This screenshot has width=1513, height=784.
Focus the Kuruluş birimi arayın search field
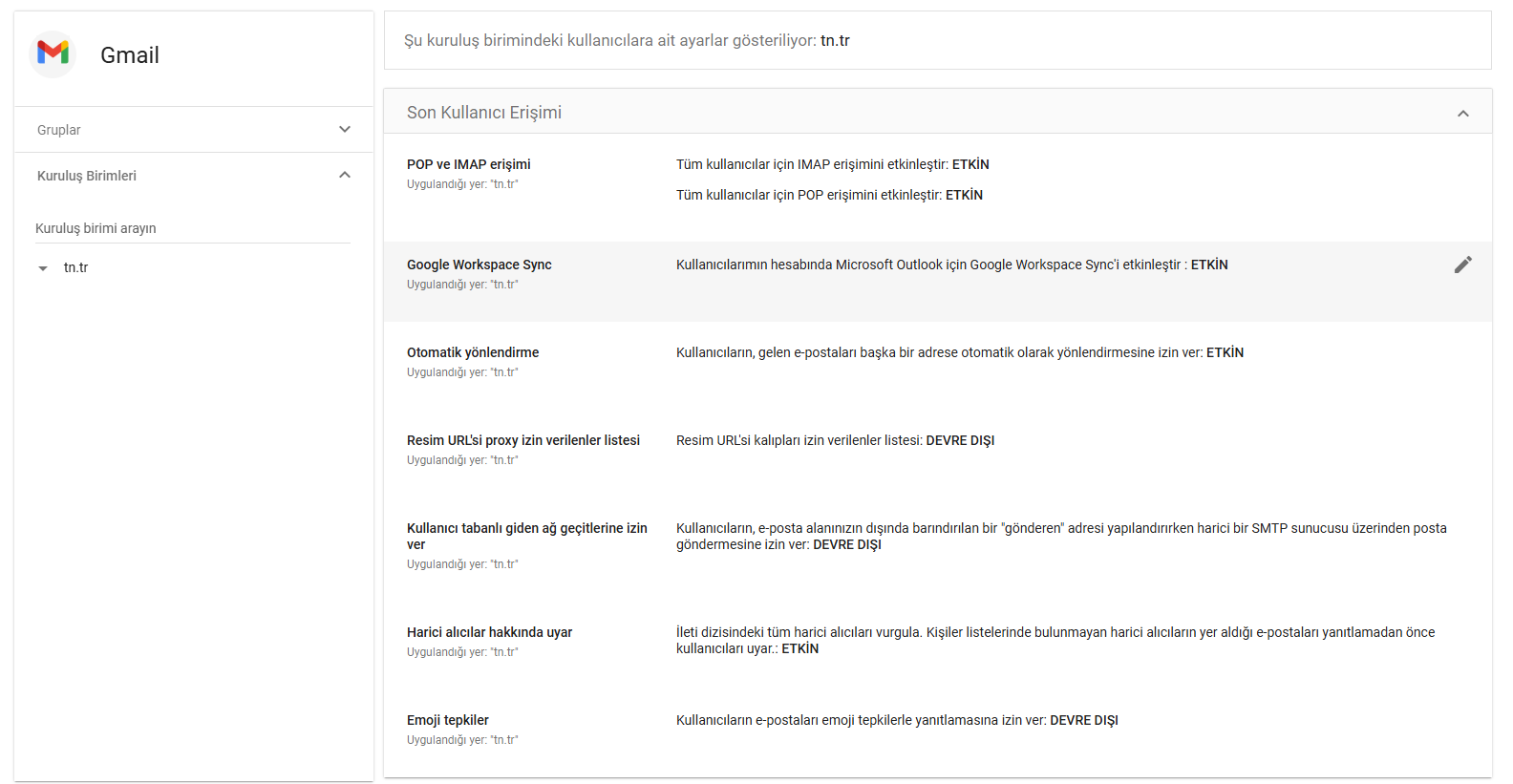[x=193, y=228]
